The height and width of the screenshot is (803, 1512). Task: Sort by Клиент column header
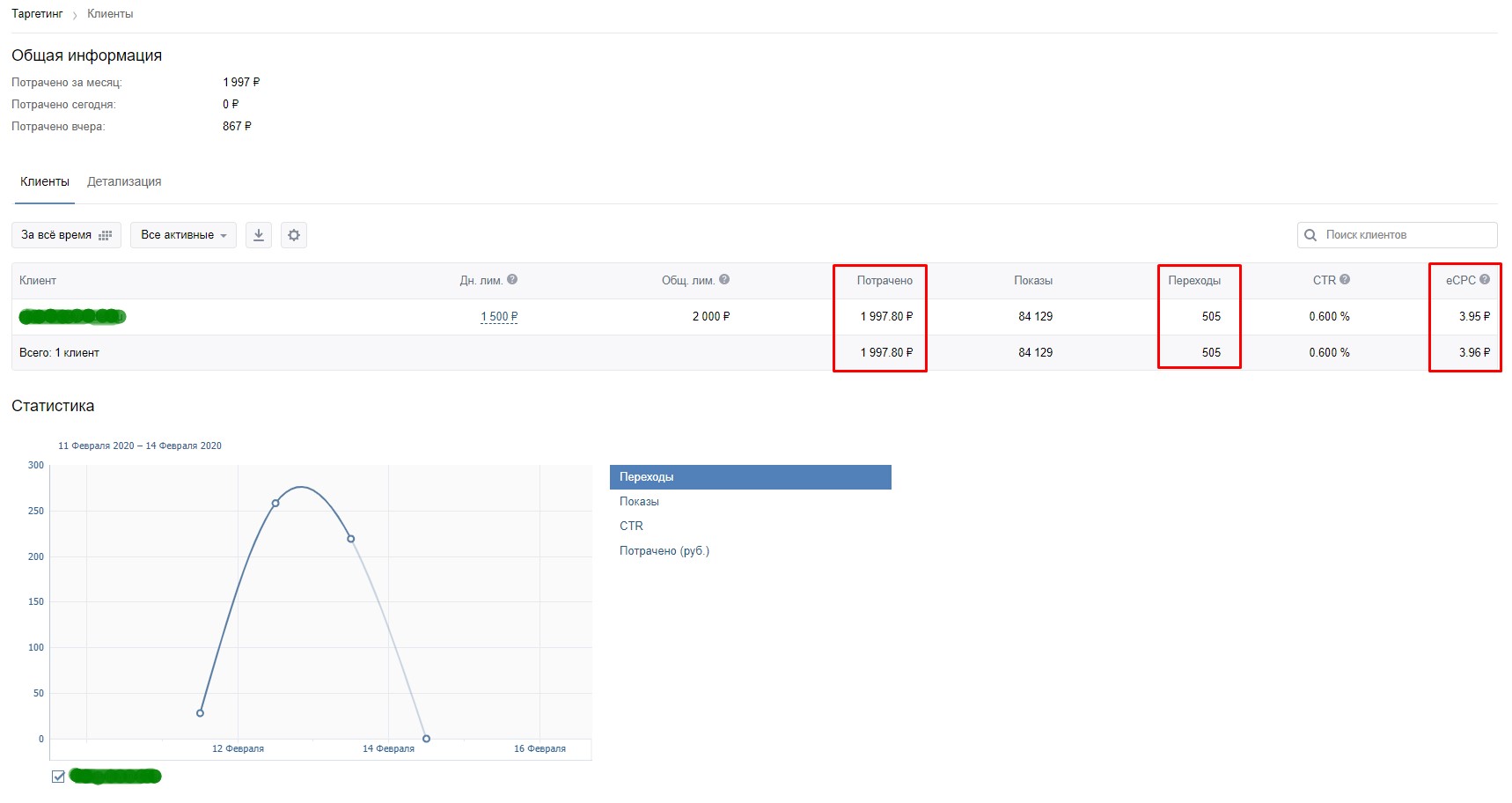[x=38, y=281]
